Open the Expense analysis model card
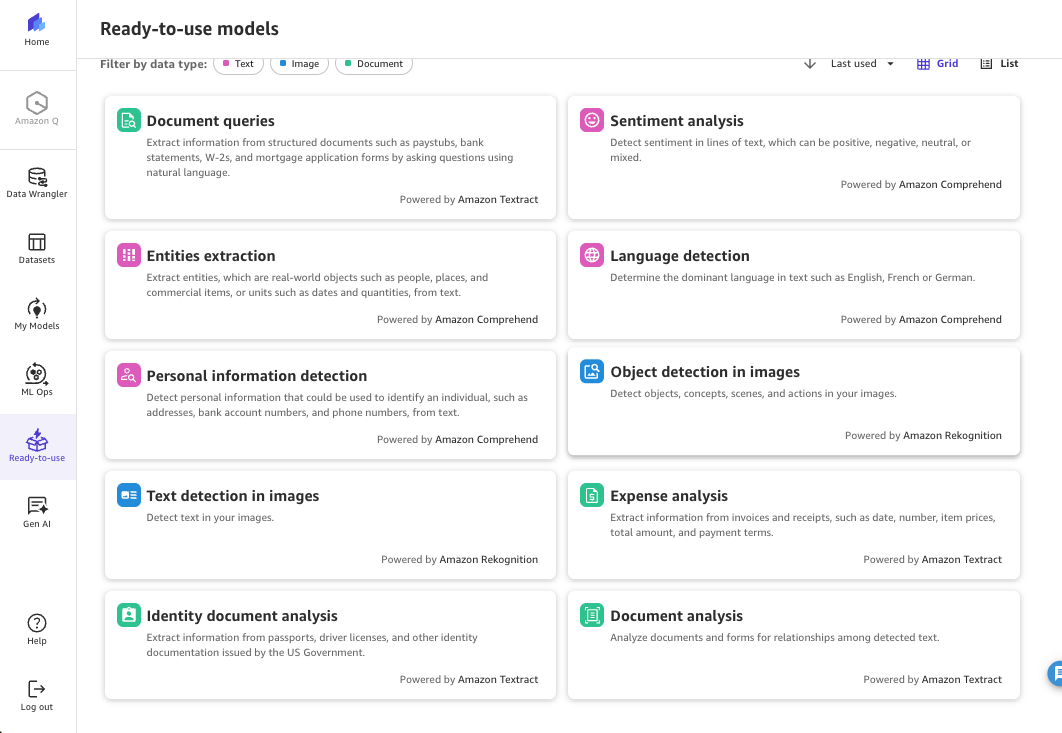The height and width of the screenshot is (733, 1062). tap(793, 524)
